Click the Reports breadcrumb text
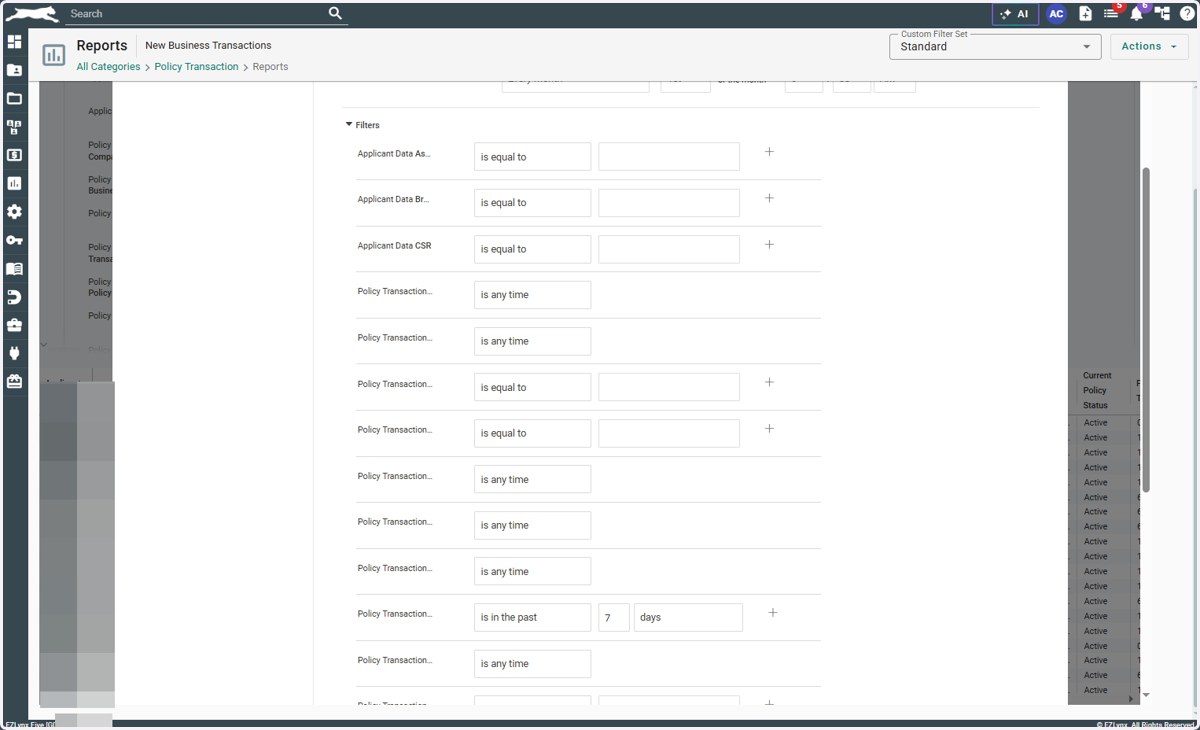 point(270,67)
